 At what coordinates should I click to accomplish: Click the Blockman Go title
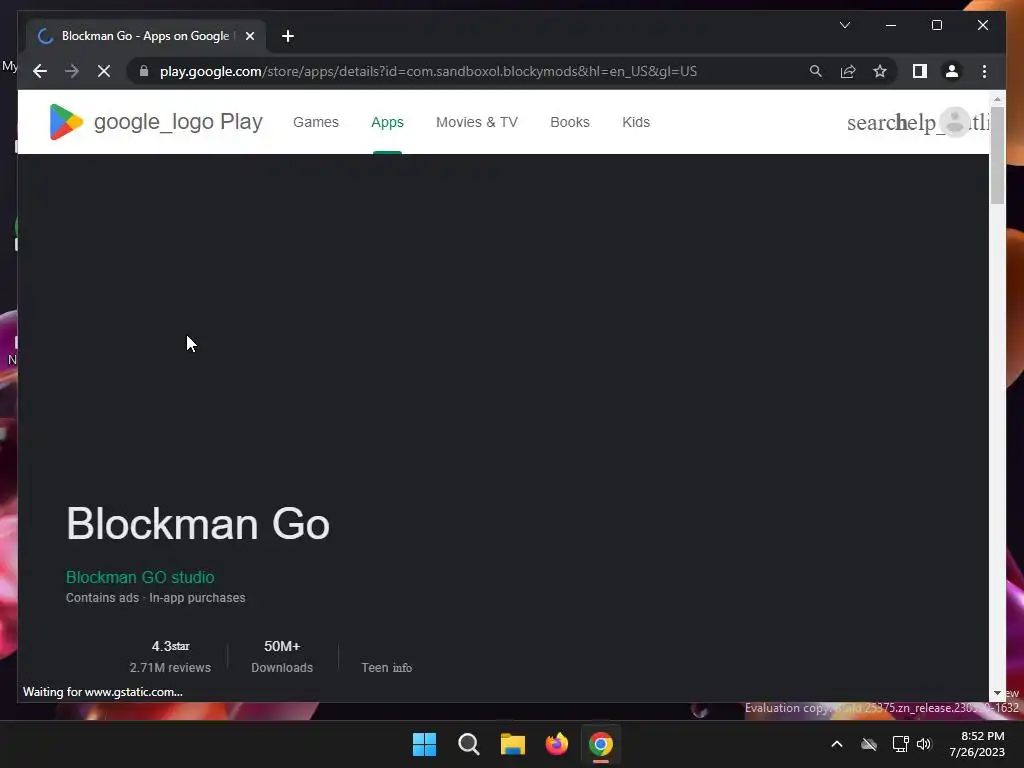pos(198,524)
